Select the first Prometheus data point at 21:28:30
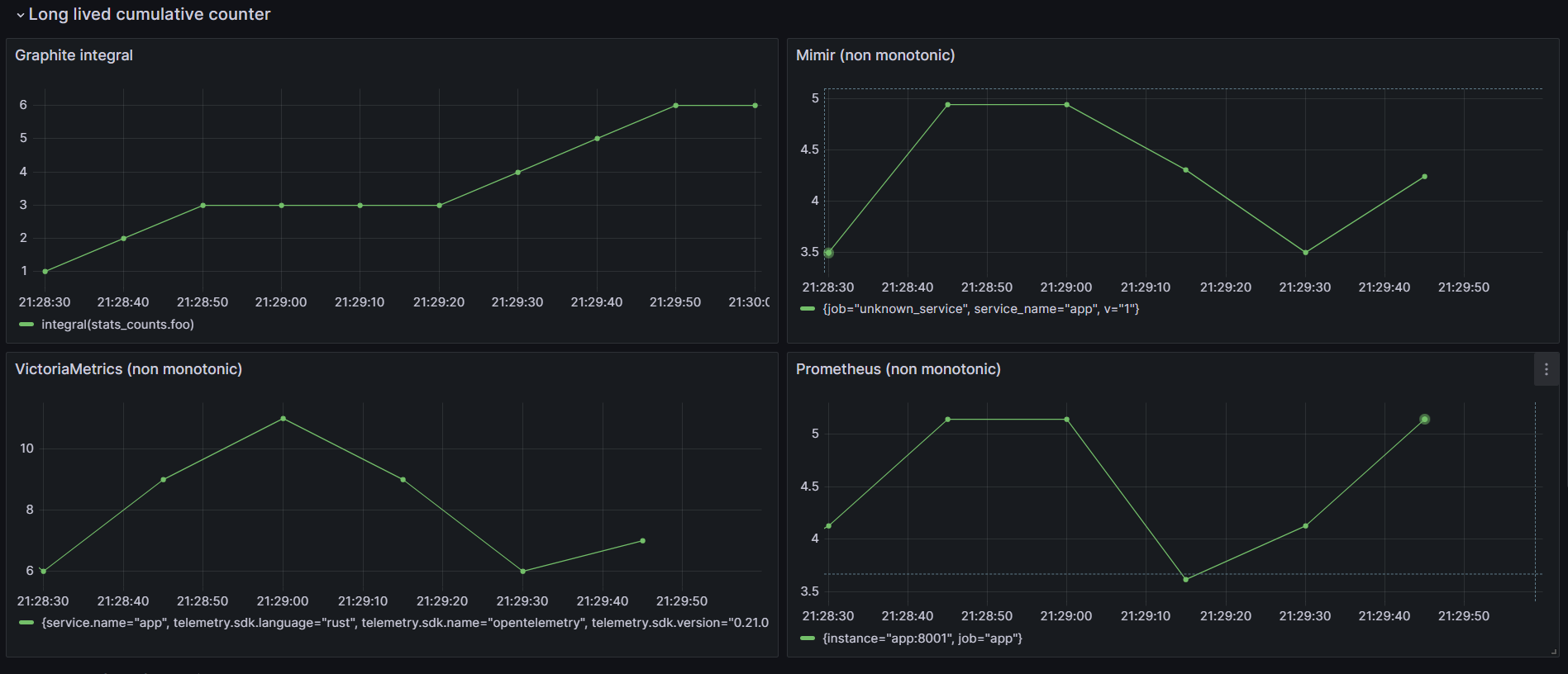This screenshot has width=1568, height=674. point(828,526)
